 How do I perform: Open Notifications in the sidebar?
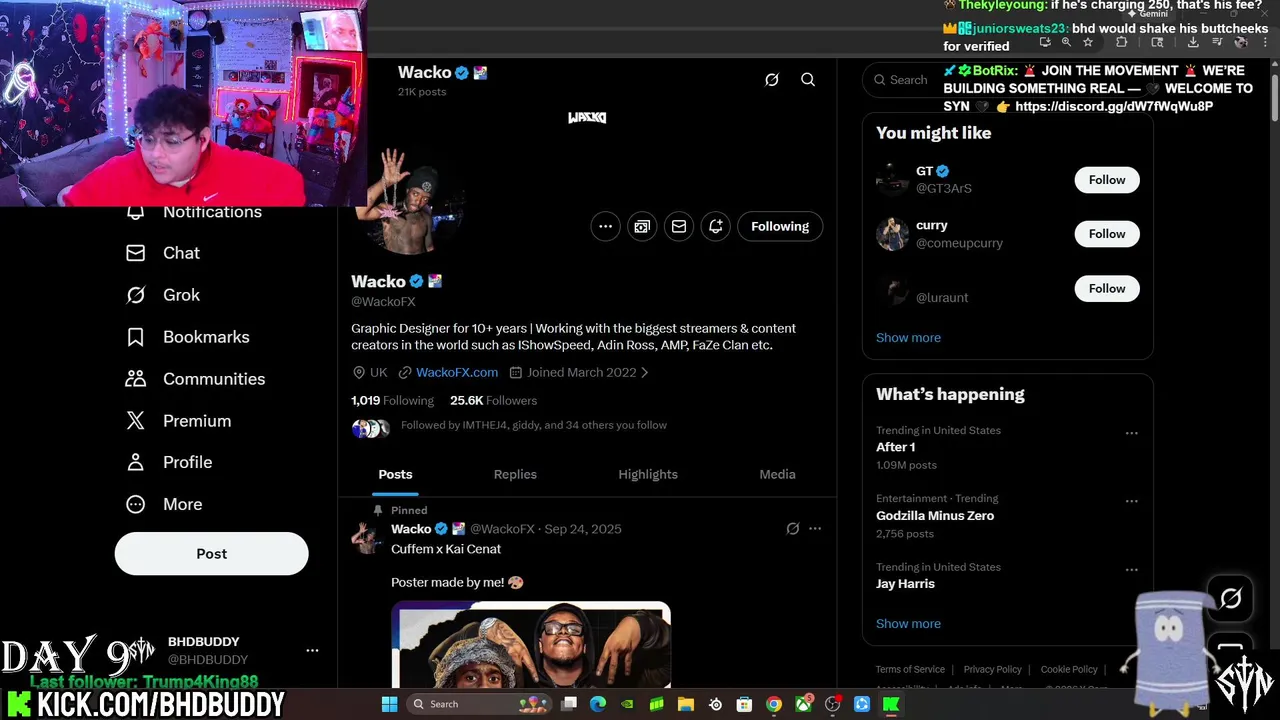tap(194, 212)
